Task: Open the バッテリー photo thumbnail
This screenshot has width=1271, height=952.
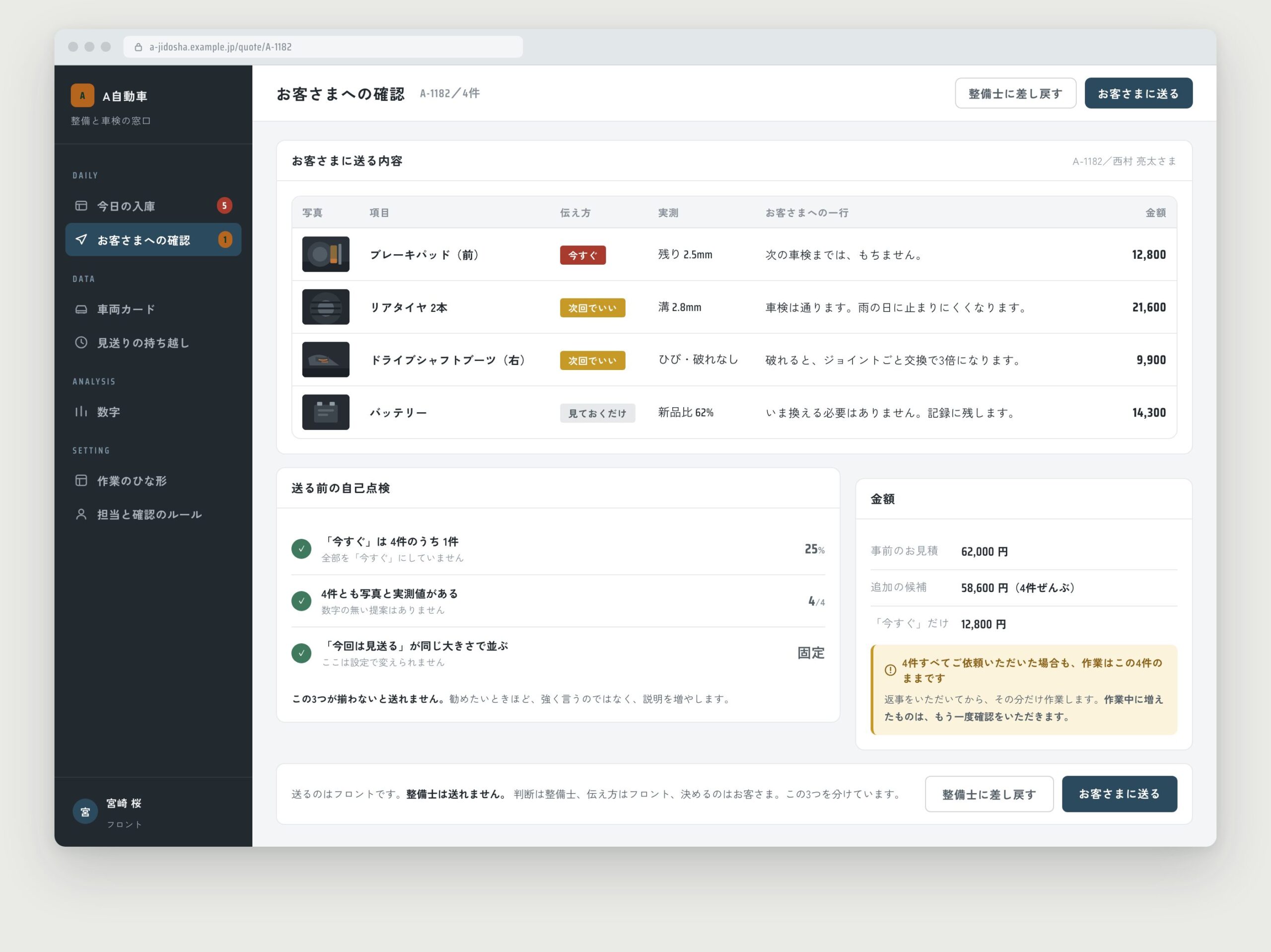Action: [x=326, y=412]
